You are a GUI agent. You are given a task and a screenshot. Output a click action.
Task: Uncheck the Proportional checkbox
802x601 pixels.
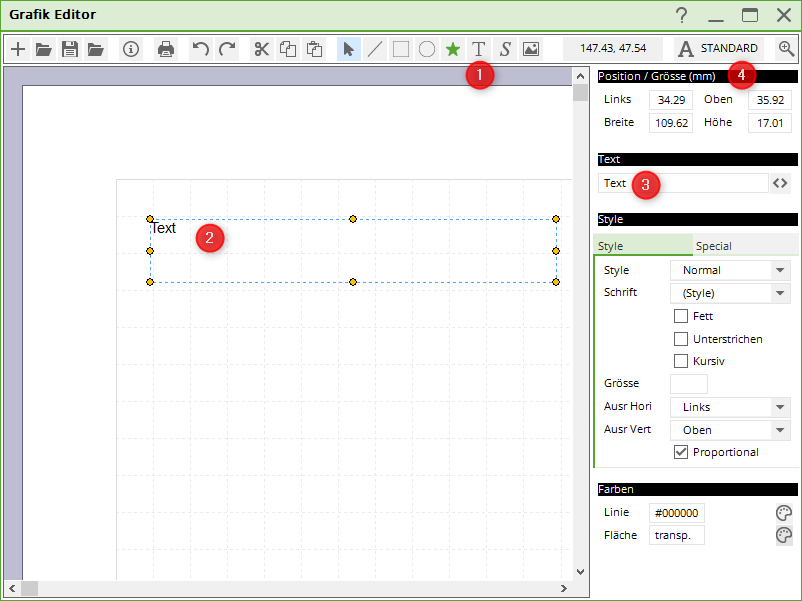point(681,452)
